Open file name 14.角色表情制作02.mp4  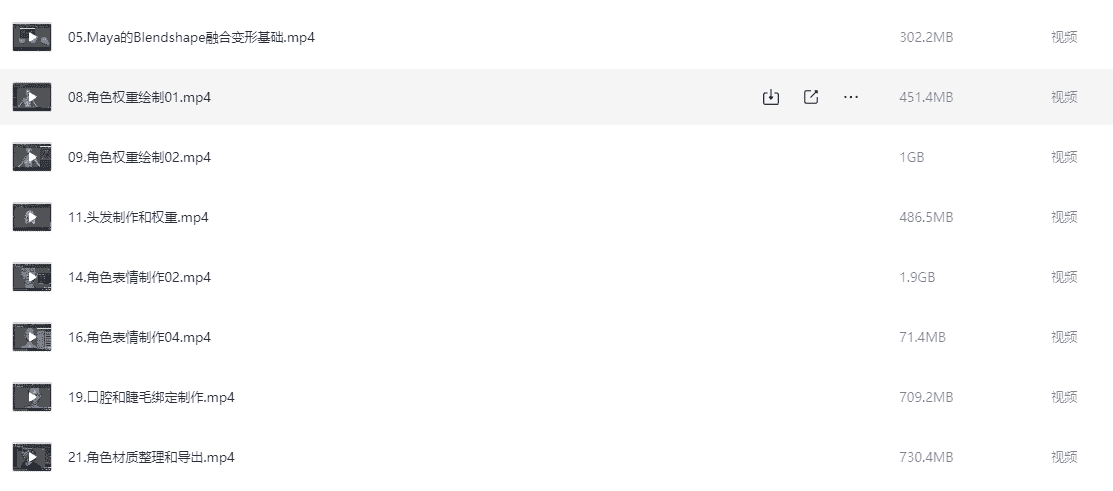point(139,277)
